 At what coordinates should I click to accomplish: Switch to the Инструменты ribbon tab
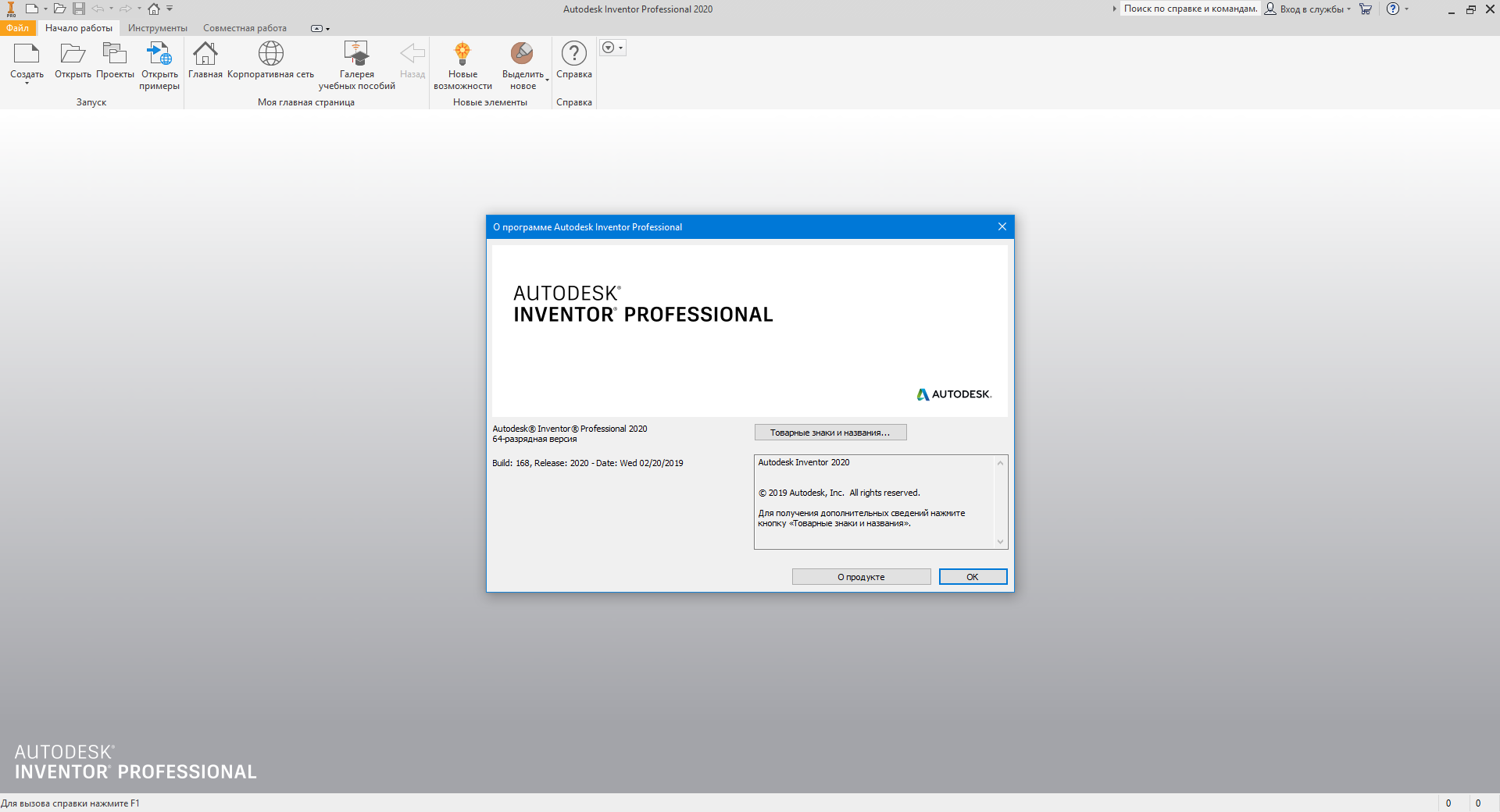[157, 28]
